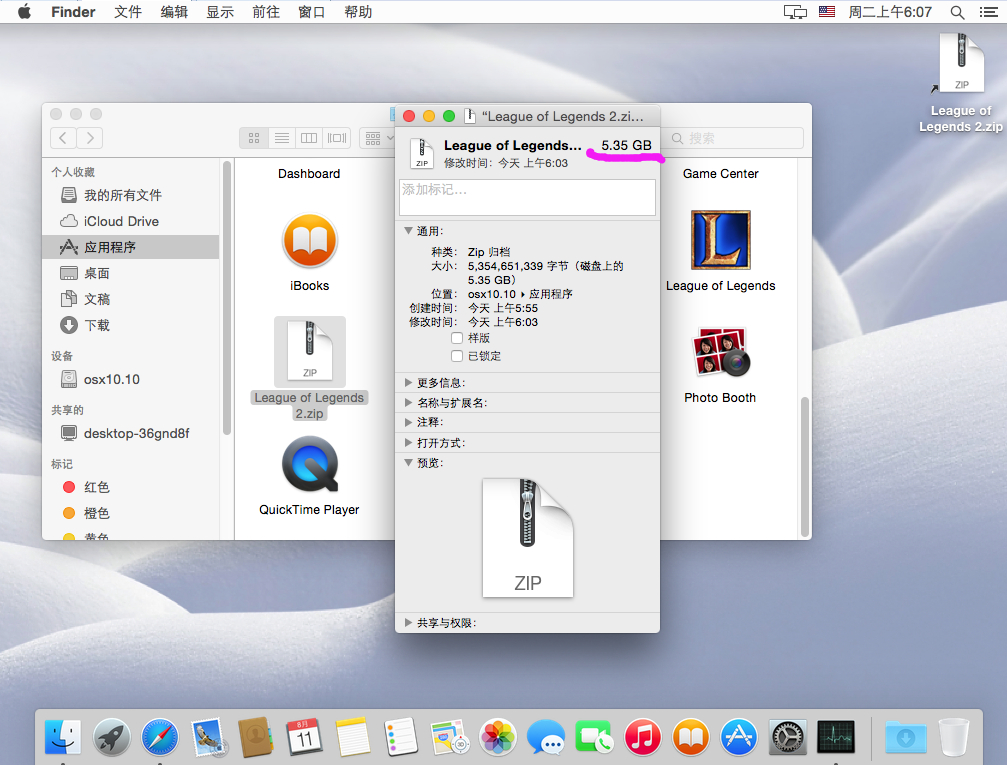Screen dimensions: 1007x765
Task: Select 桌面 in Finder sidebar
Action: tap(130, 273)
